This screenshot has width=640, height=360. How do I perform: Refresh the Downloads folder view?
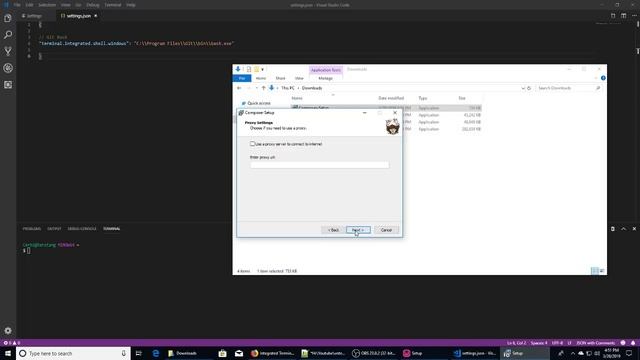[x=529, y=88]
